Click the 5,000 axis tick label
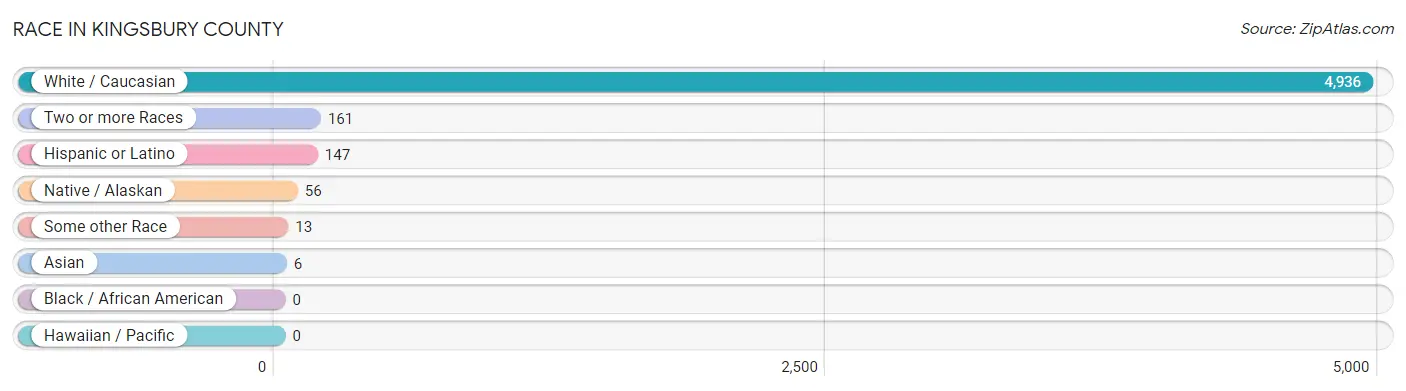The image size is (1406, 391). pyautogui.click(x=1350, y=367)
